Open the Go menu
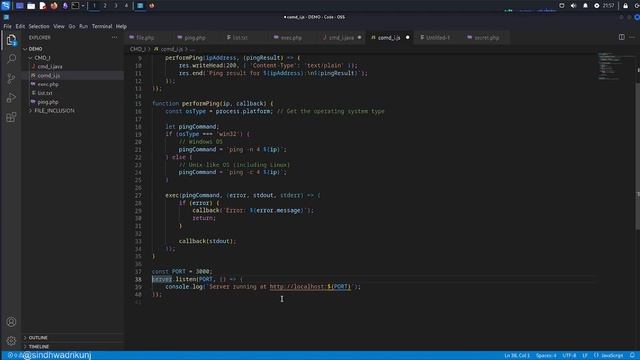 click(72, 26)
